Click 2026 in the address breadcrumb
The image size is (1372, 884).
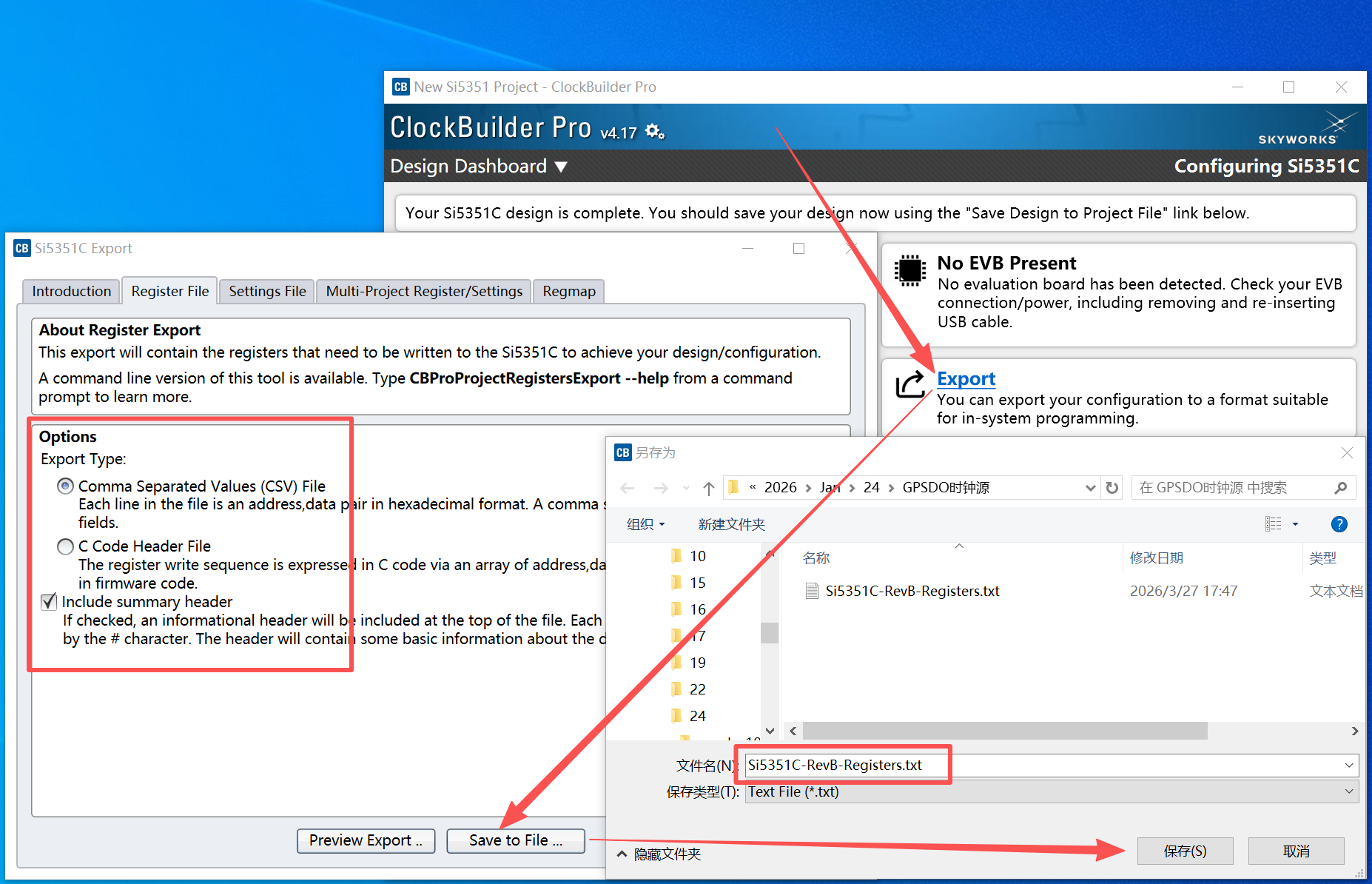click(780, 487)
